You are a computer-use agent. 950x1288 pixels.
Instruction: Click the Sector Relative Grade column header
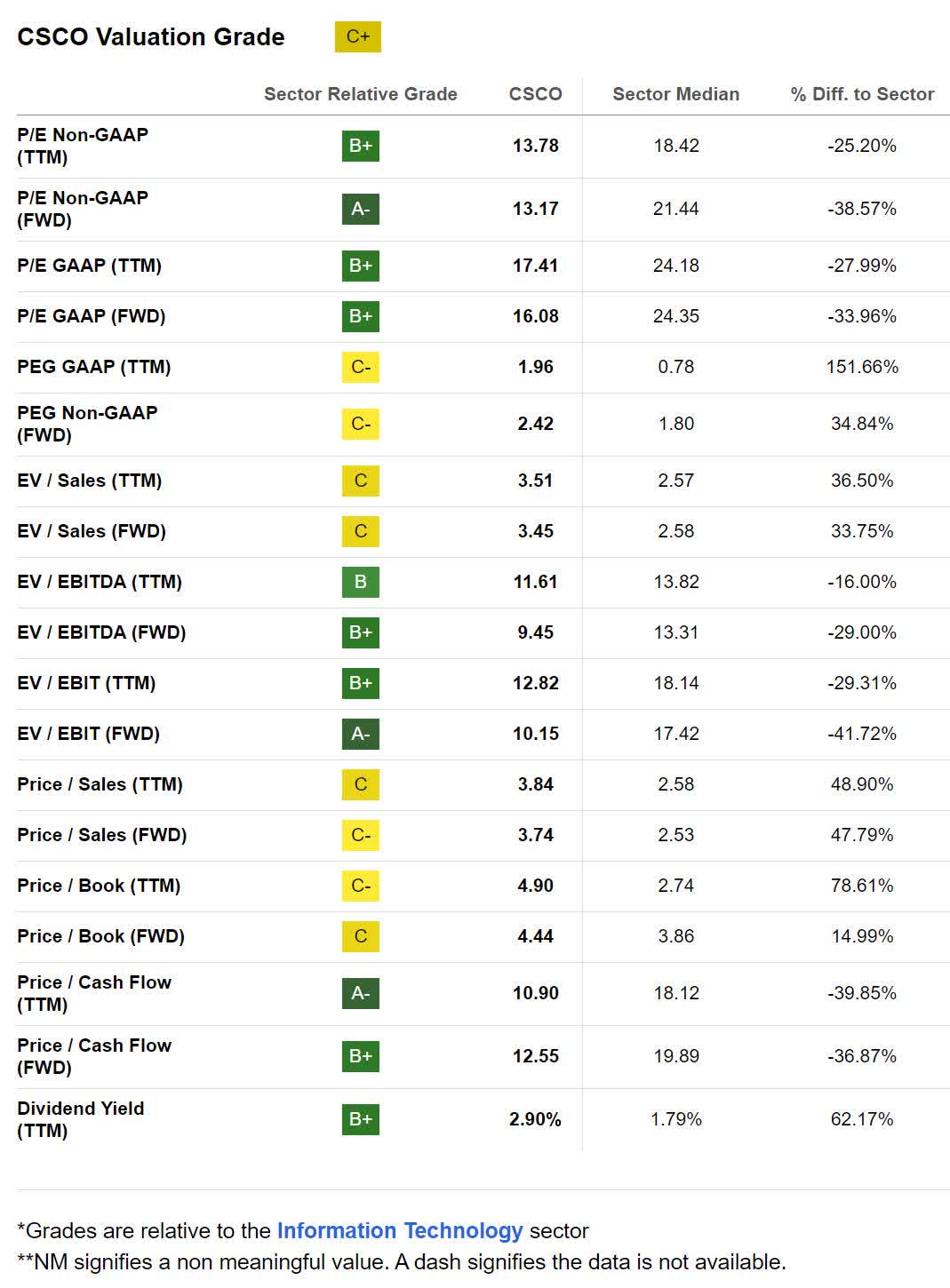360,94
